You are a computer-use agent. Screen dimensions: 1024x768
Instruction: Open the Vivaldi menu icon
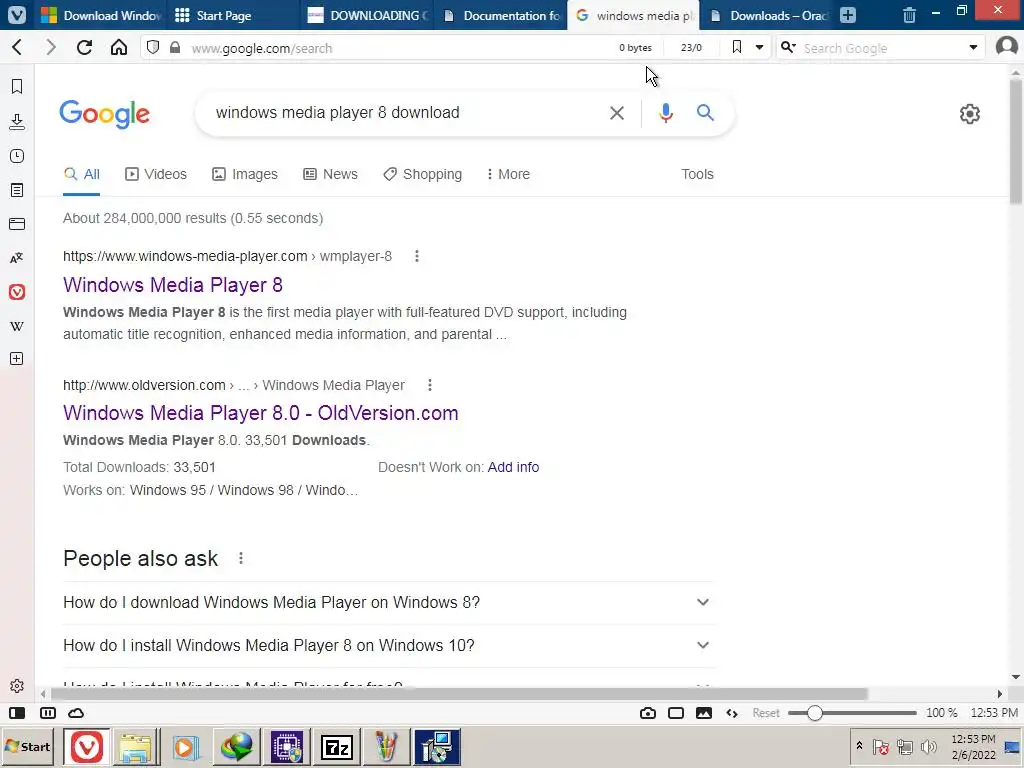pos(16,14)
